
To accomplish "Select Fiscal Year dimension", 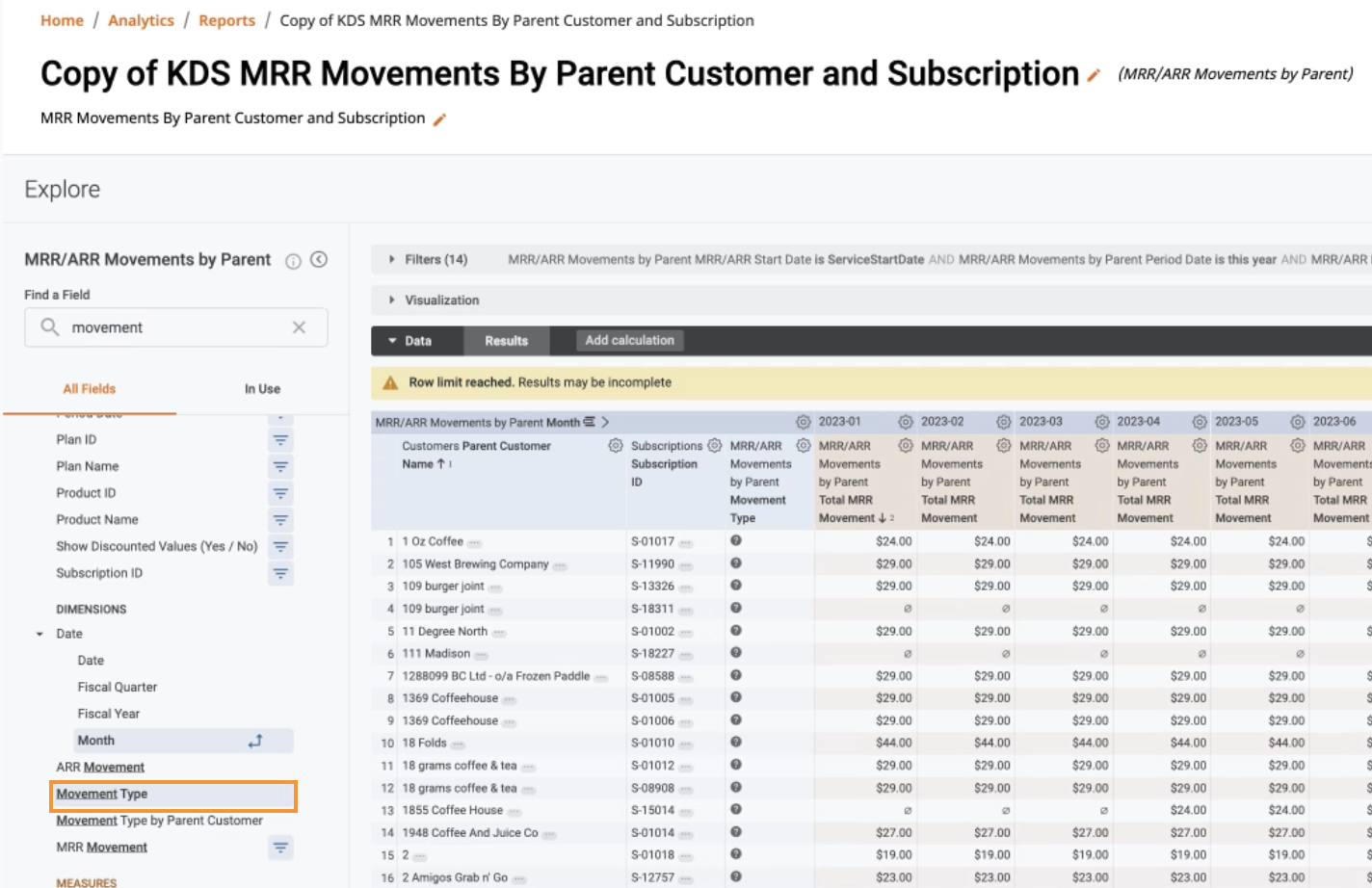I will 109,714.
